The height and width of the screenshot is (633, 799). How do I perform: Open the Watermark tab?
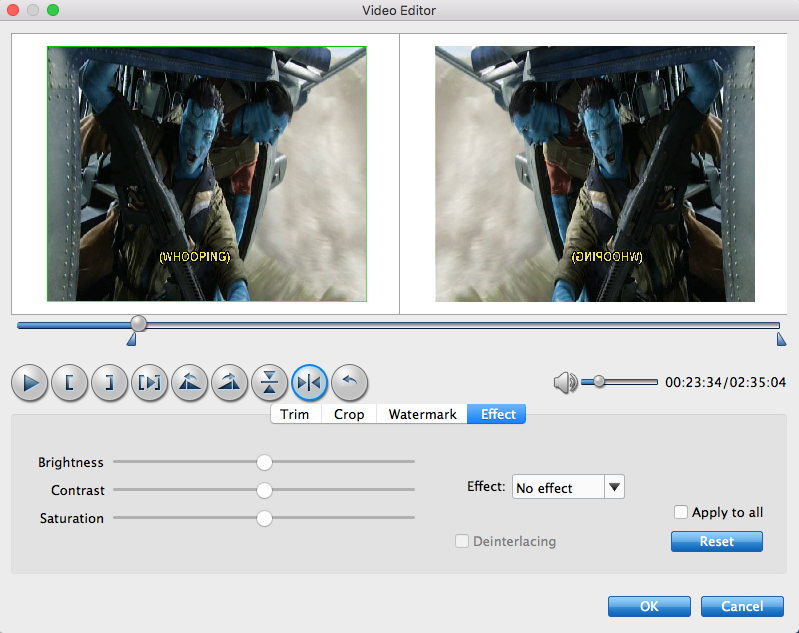(422, 414)
